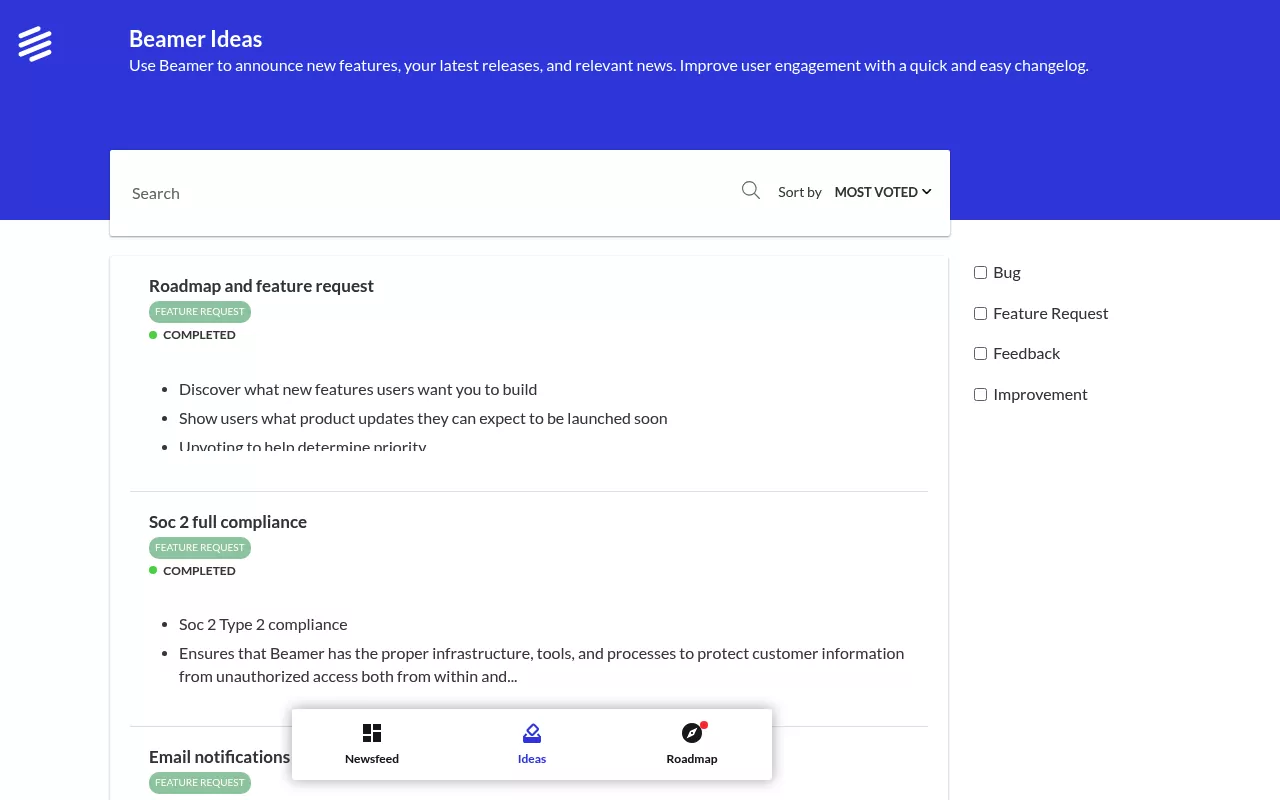Screen dimensions: 1280x800
Task: Click Completed status under Roadmap and feature request
Action: (192, 335)
